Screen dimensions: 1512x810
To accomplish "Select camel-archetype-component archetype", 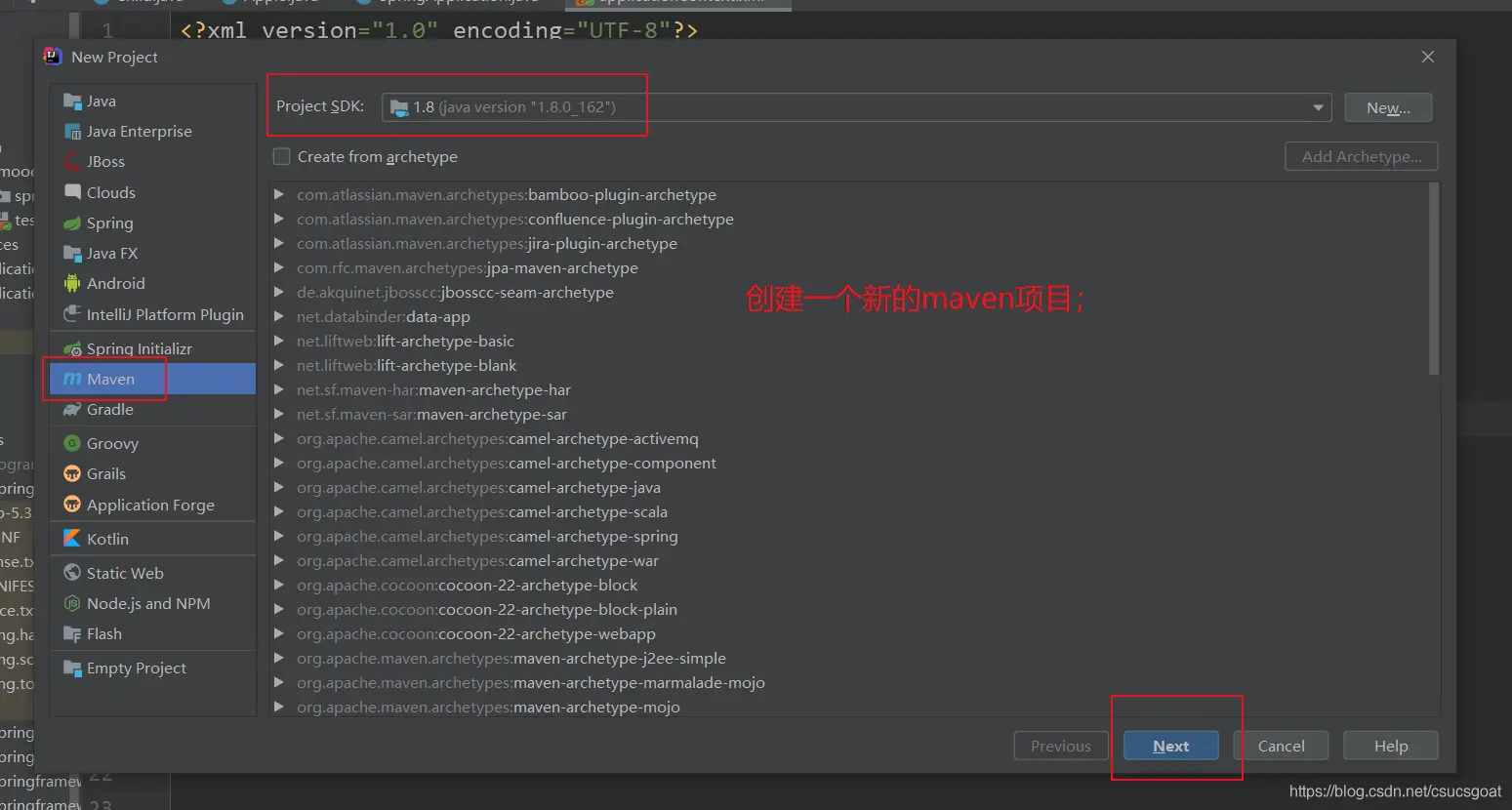I will coord(507,463).
